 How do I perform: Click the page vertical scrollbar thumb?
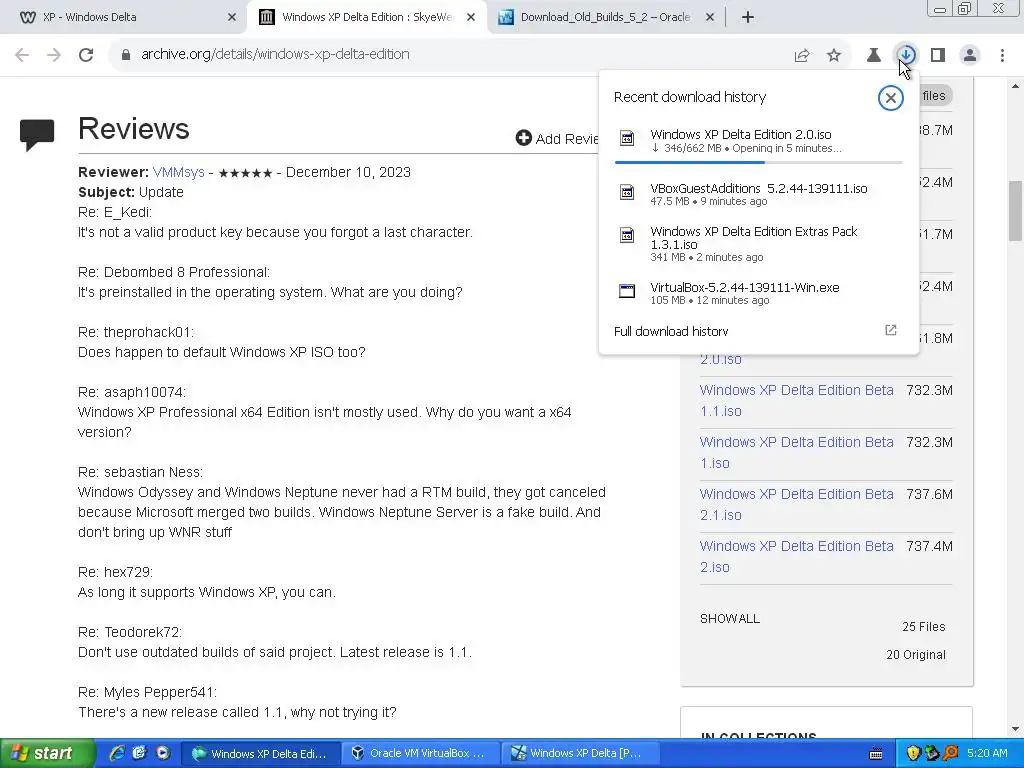[x=1016, y=210]
